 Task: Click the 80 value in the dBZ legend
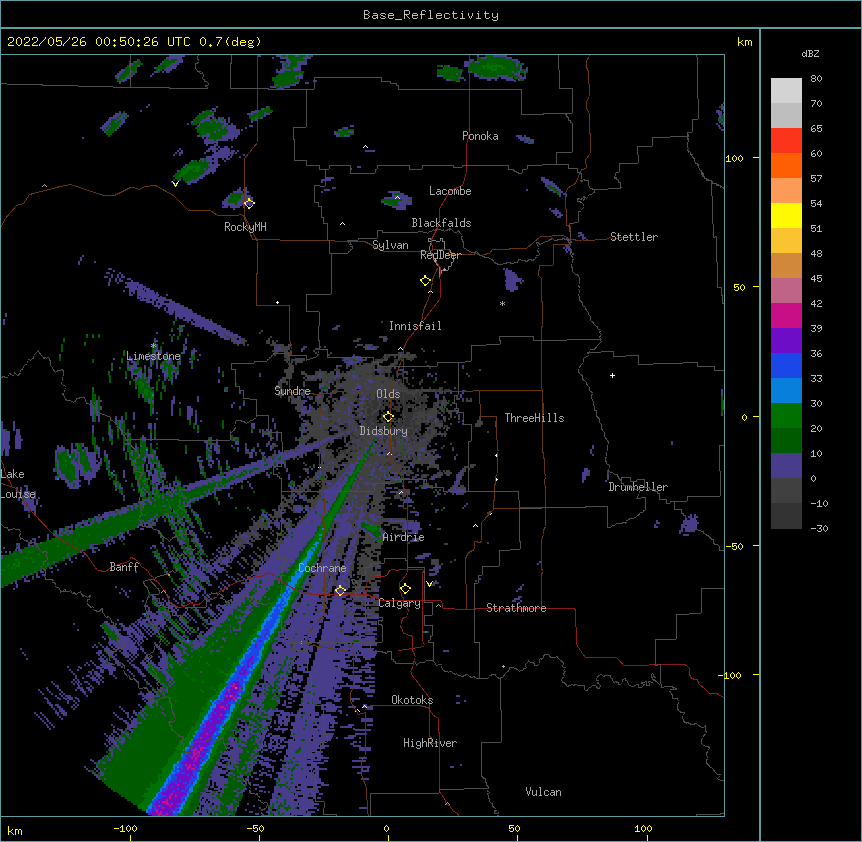point(816,79)
